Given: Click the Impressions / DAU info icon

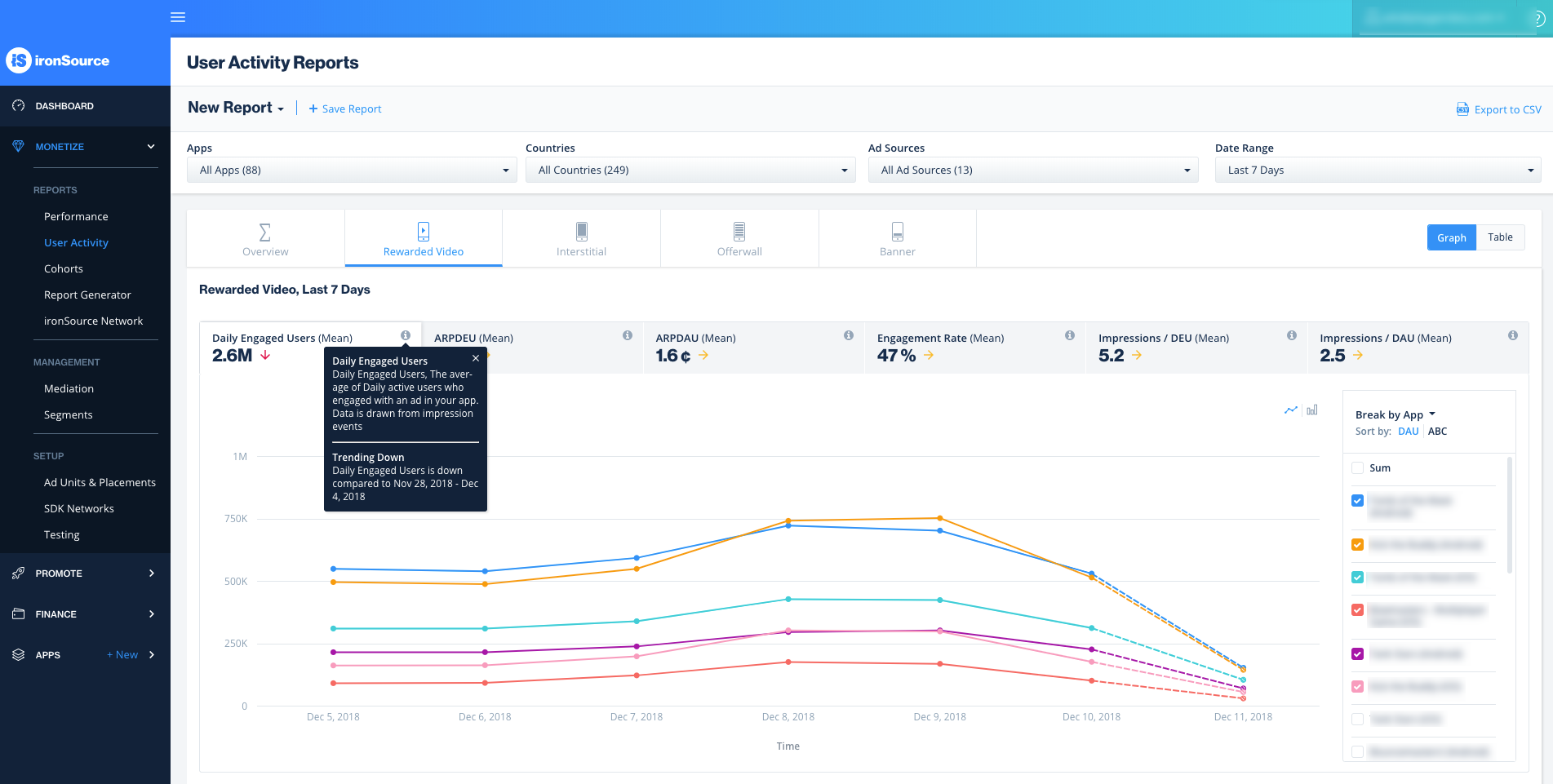Looking at the screenshot, I should coord(1513,335).
